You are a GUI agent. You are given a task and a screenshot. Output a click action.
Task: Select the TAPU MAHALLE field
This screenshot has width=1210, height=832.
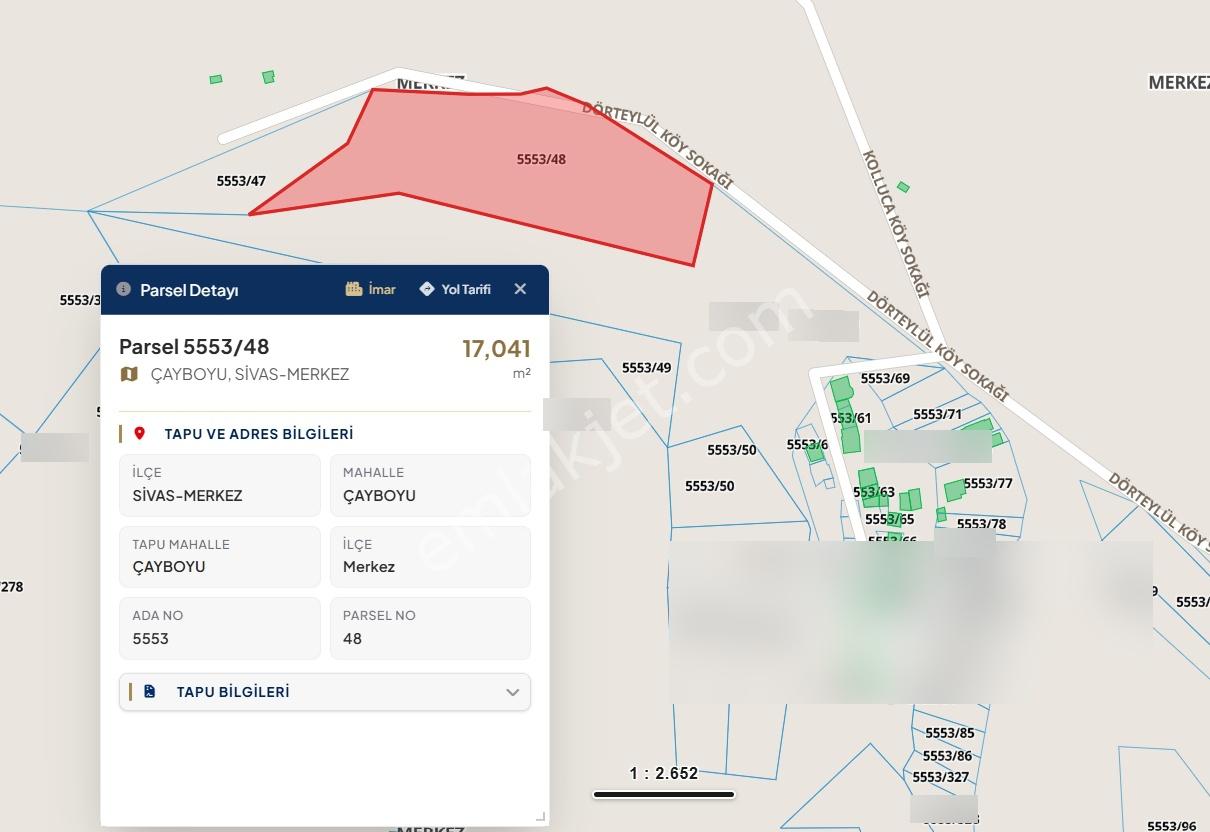220,557
